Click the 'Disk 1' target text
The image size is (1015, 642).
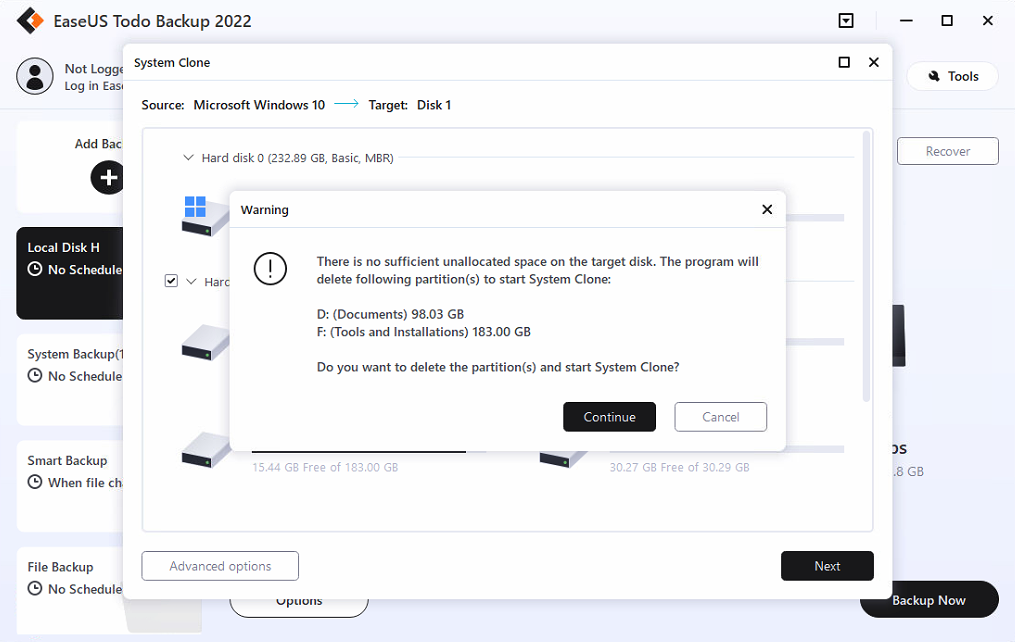tap(434, 105)
